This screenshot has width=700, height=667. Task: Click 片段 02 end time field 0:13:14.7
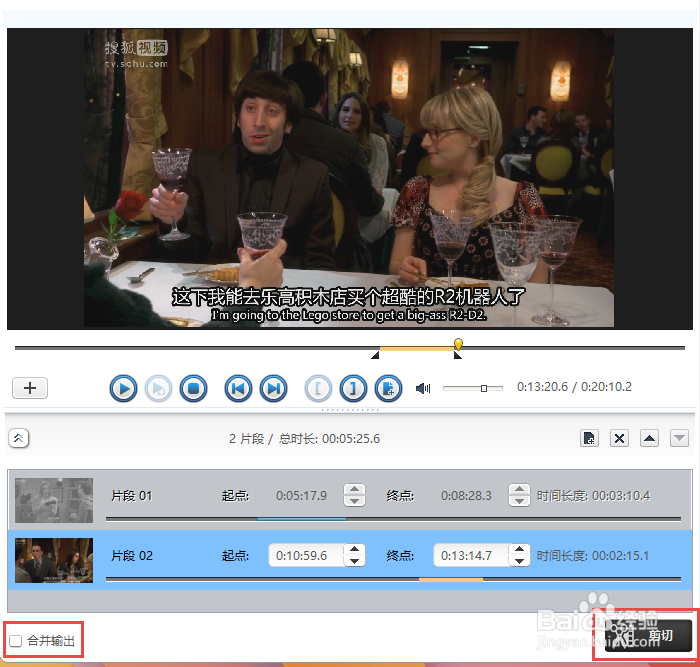[471, 555]
